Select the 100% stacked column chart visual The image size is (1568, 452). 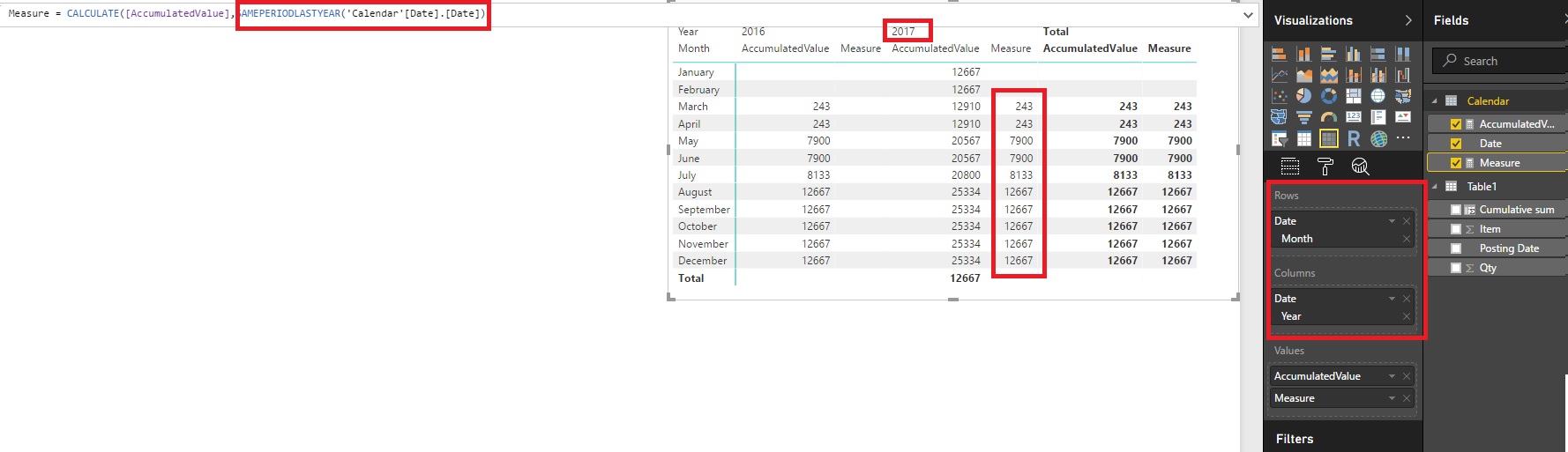[1403, 54]
